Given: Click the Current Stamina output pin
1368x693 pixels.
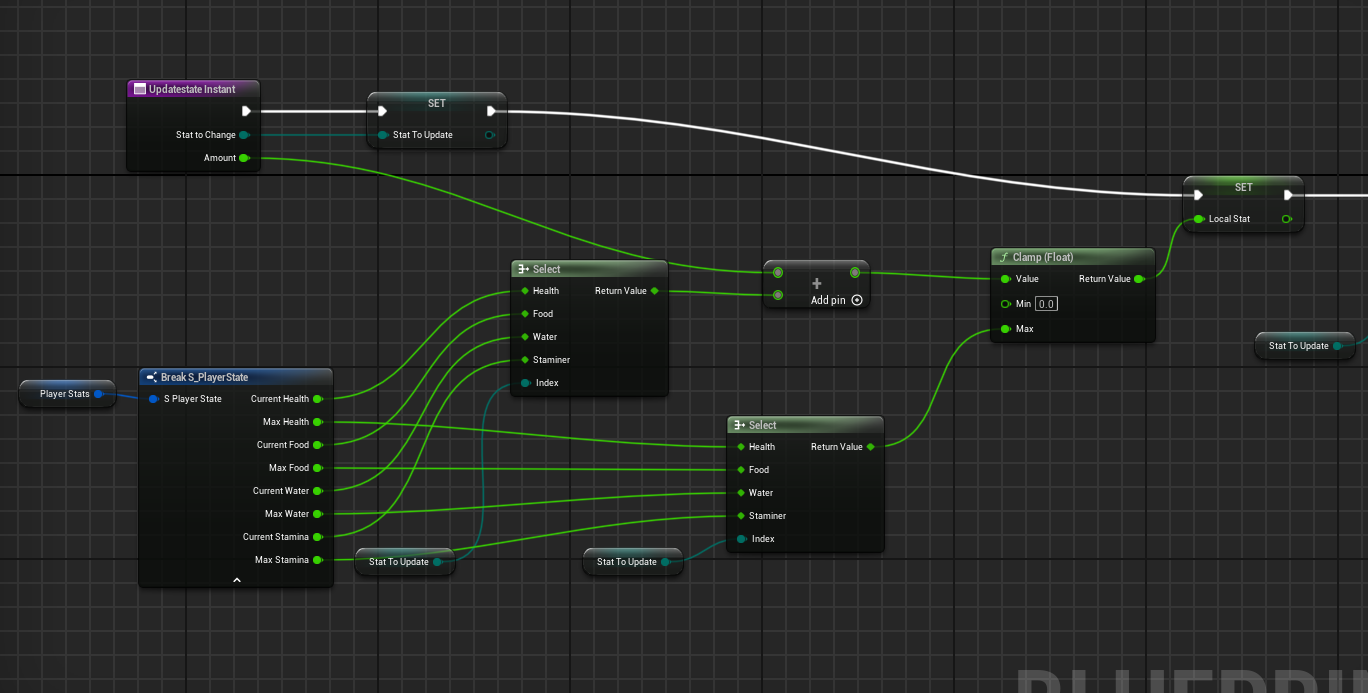Looking at the screenshot, I should [318, 537].
